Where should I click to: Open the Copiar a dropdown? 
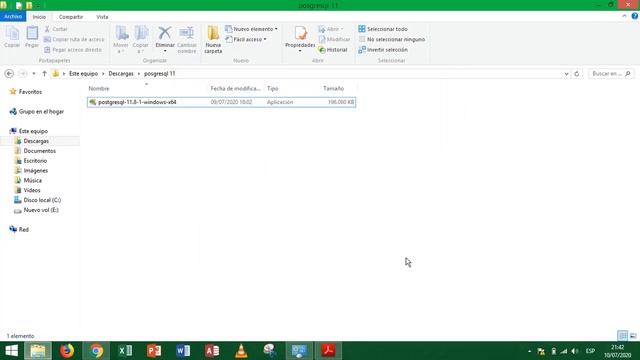140,39
